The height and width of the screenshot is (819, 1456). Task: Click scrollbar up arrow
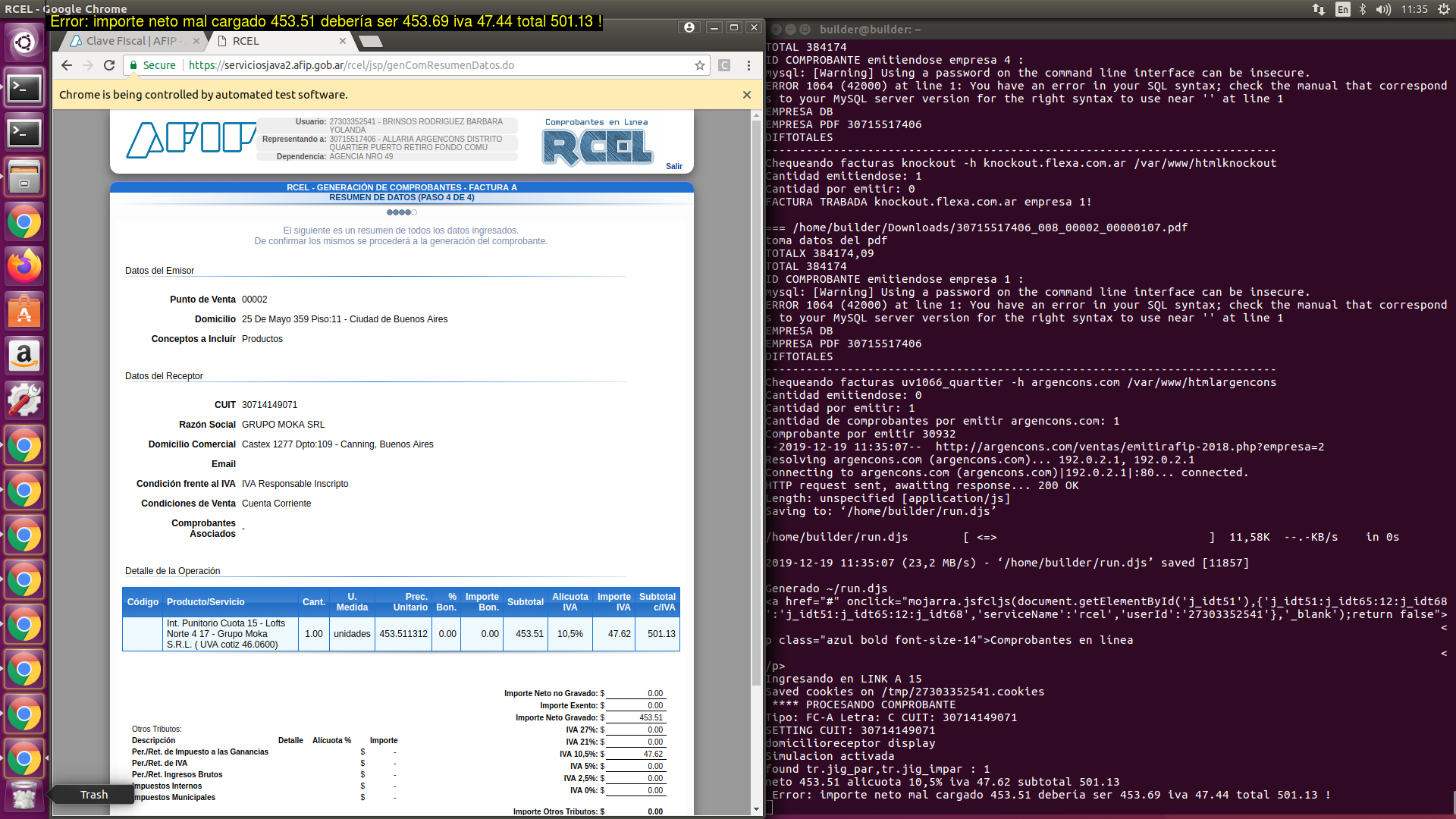[756, 116]
